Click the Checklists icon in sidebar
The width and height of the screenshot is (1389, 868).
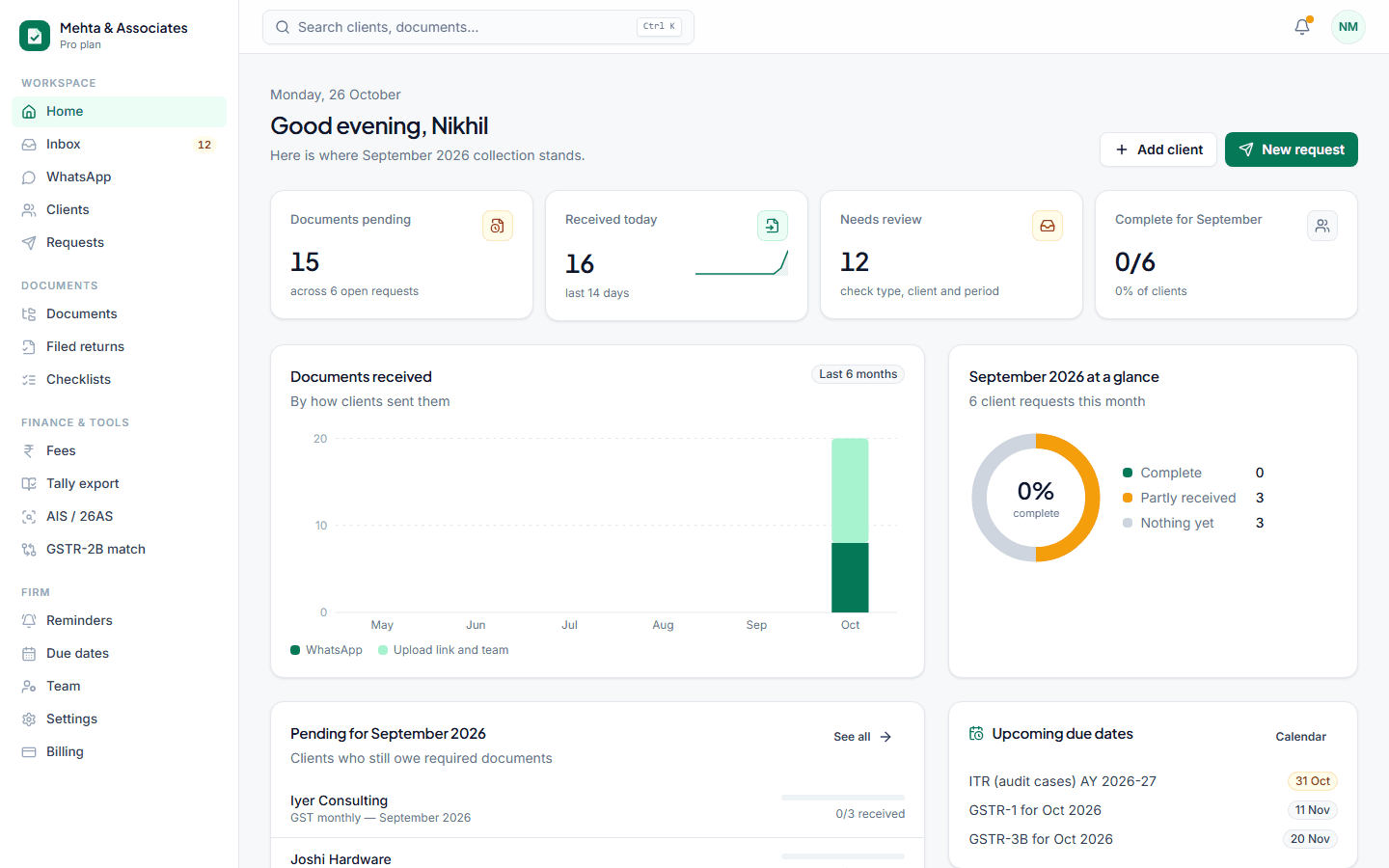(x=29, y=380)
